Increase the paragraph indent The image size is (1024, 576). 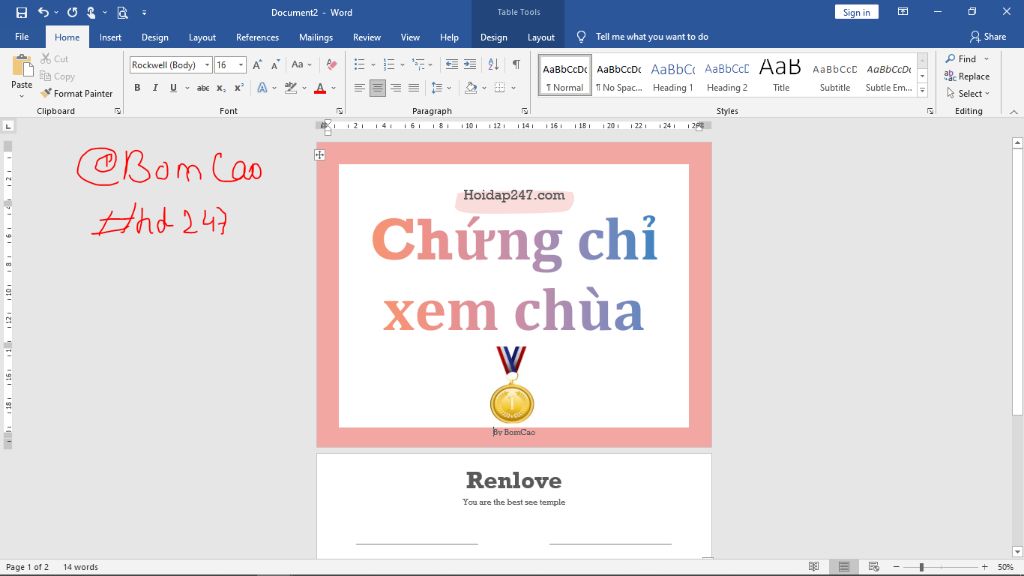pyautogui.click(x=470, y=64)
